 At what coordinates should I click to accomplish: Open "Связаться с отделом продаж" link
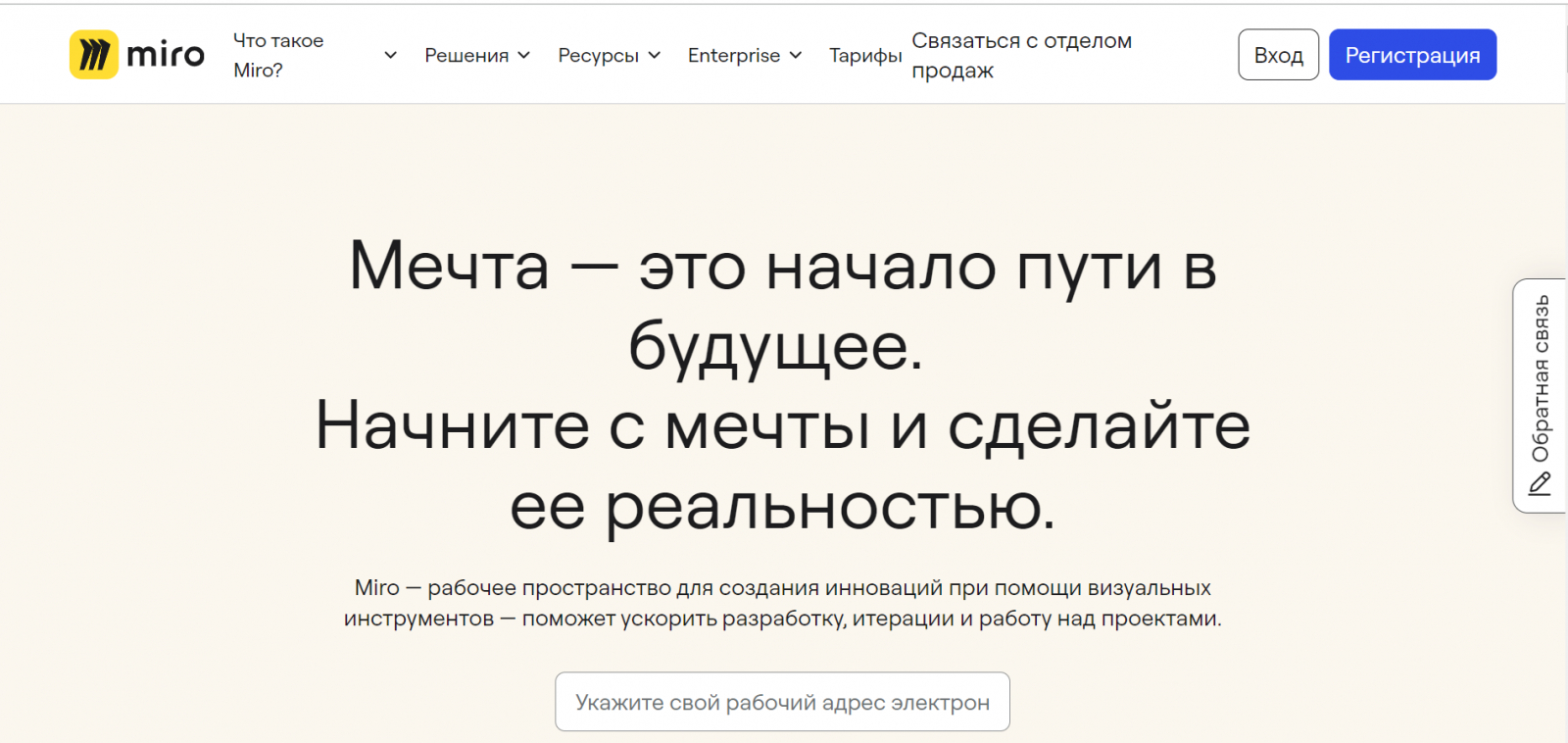[1022, 55]
